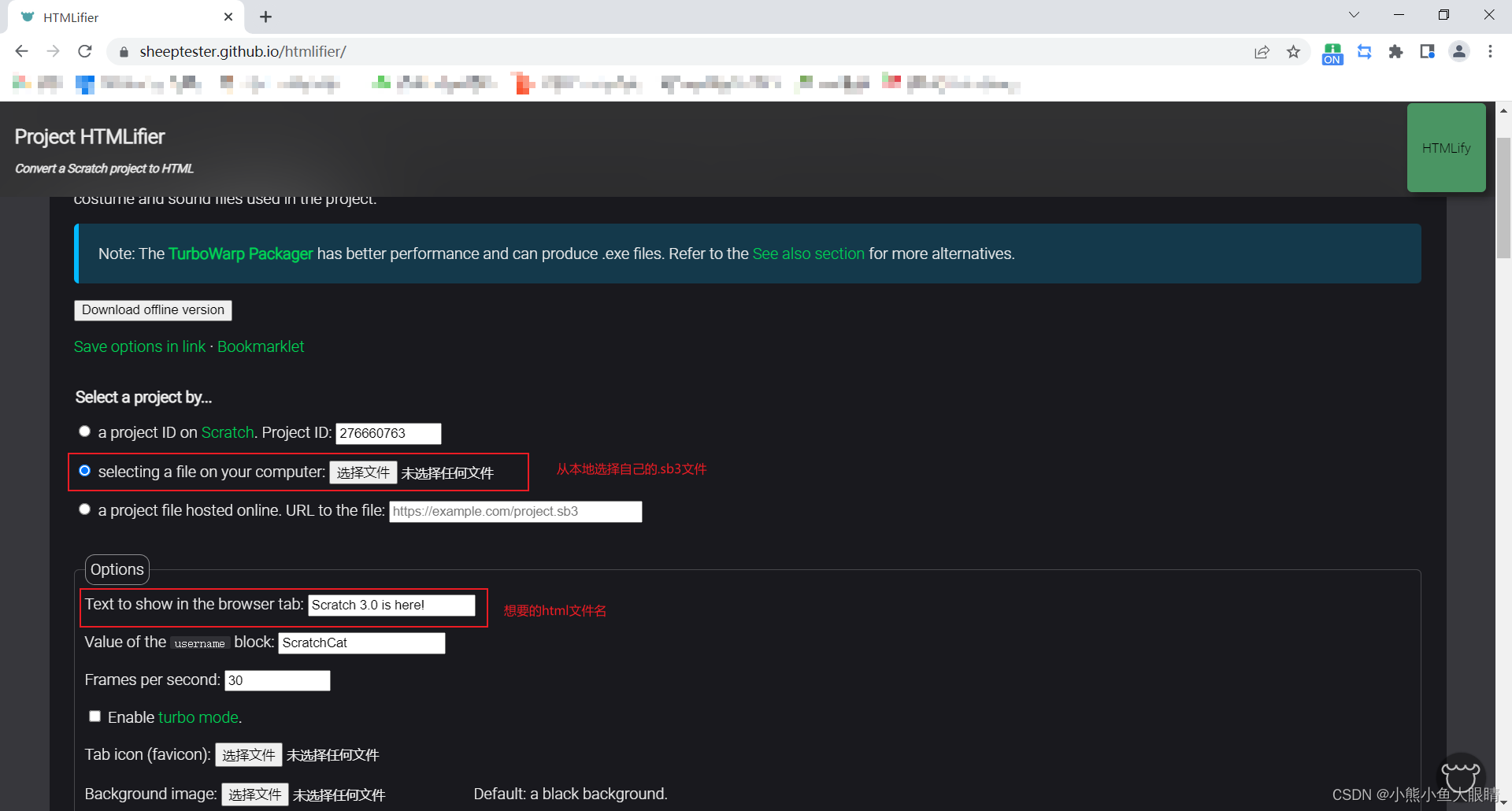The height and width of the screenshot is (811, 1512).
Task: Click the first bookmark bar item
Action: tap(38, 83)
